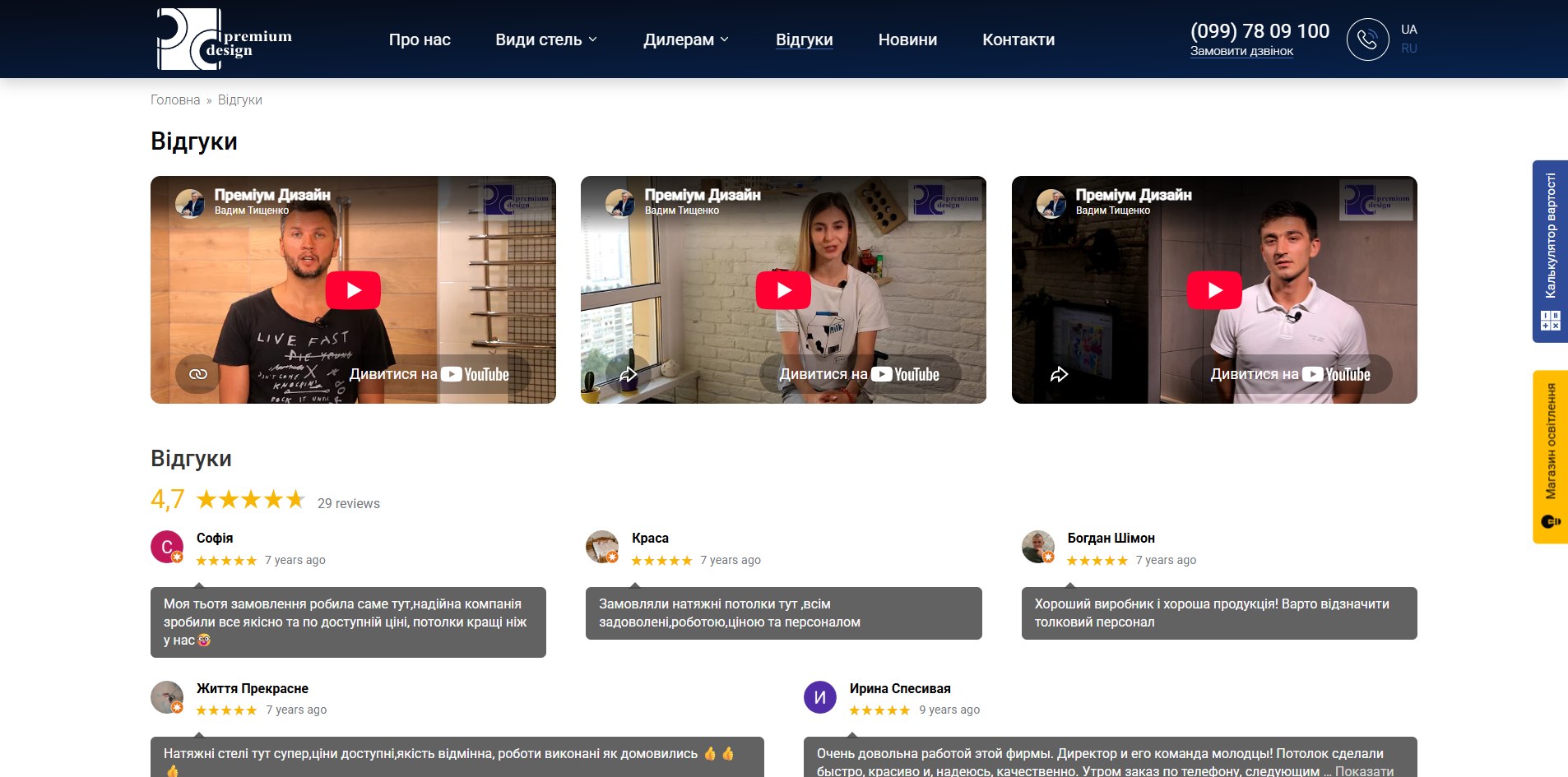Click Замовити дзвінок link
The height and width of the screenshot is (777, 1568).
pos(1241,51)
